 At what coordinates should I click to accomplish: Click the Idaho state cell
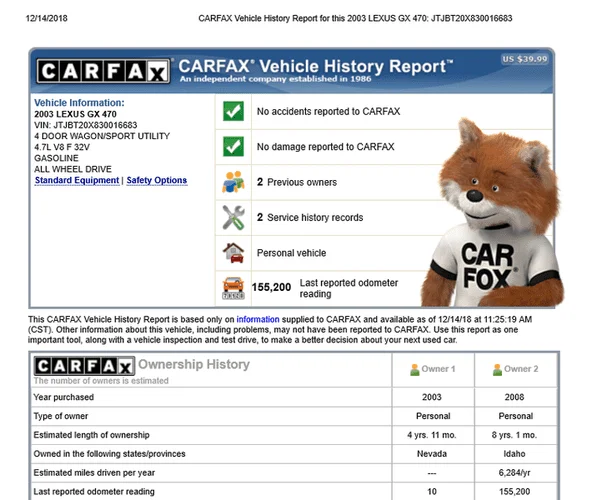[514, 454]
